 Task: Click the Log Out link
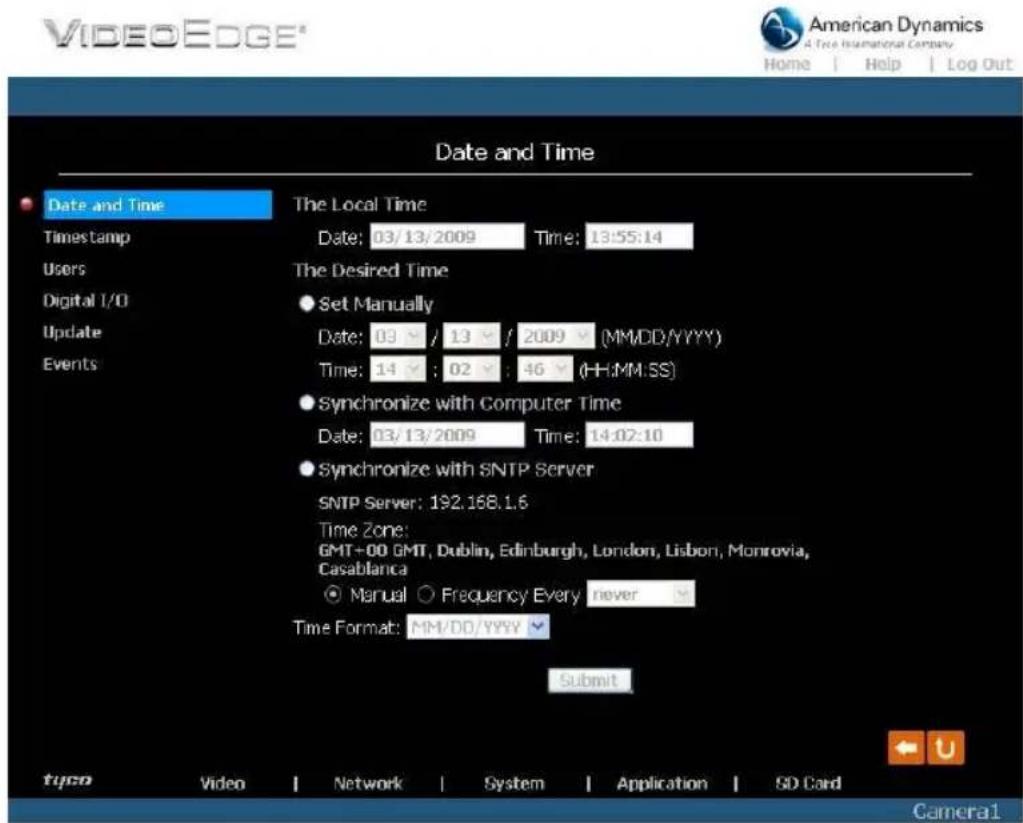979,64
